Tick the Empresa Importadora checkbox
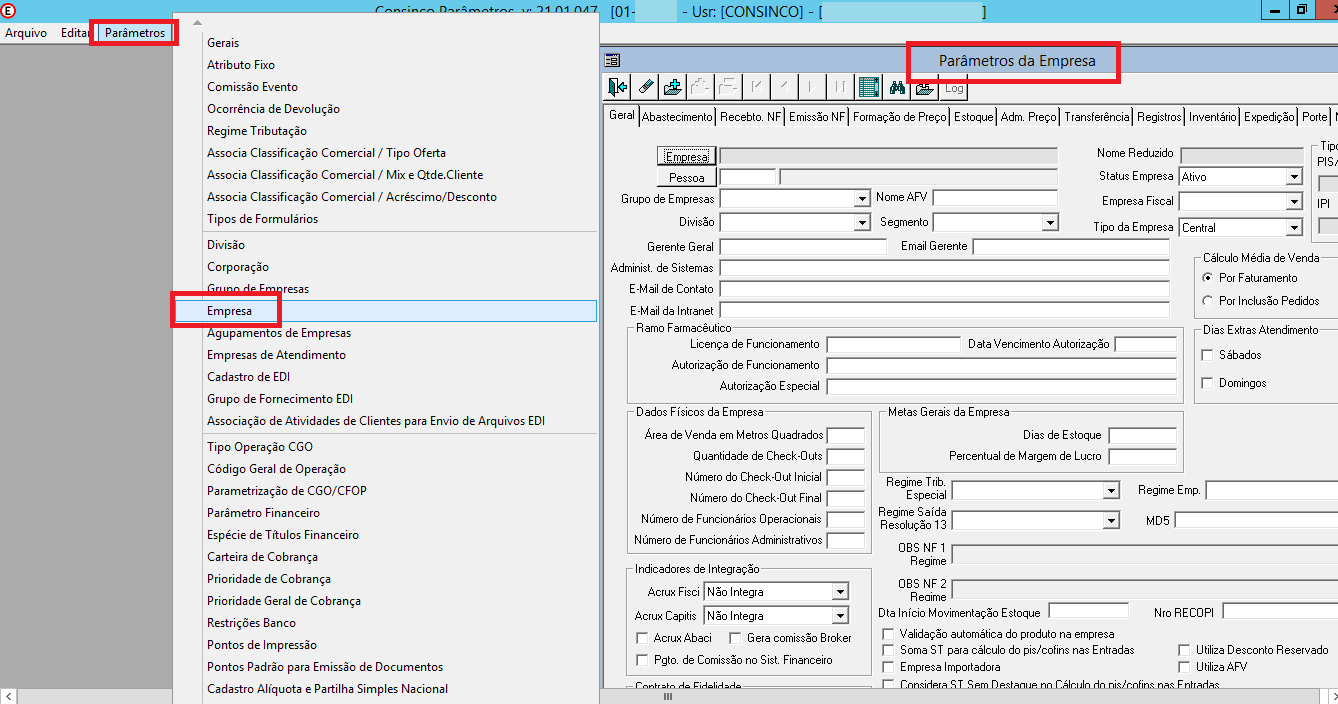 [889, 667]
